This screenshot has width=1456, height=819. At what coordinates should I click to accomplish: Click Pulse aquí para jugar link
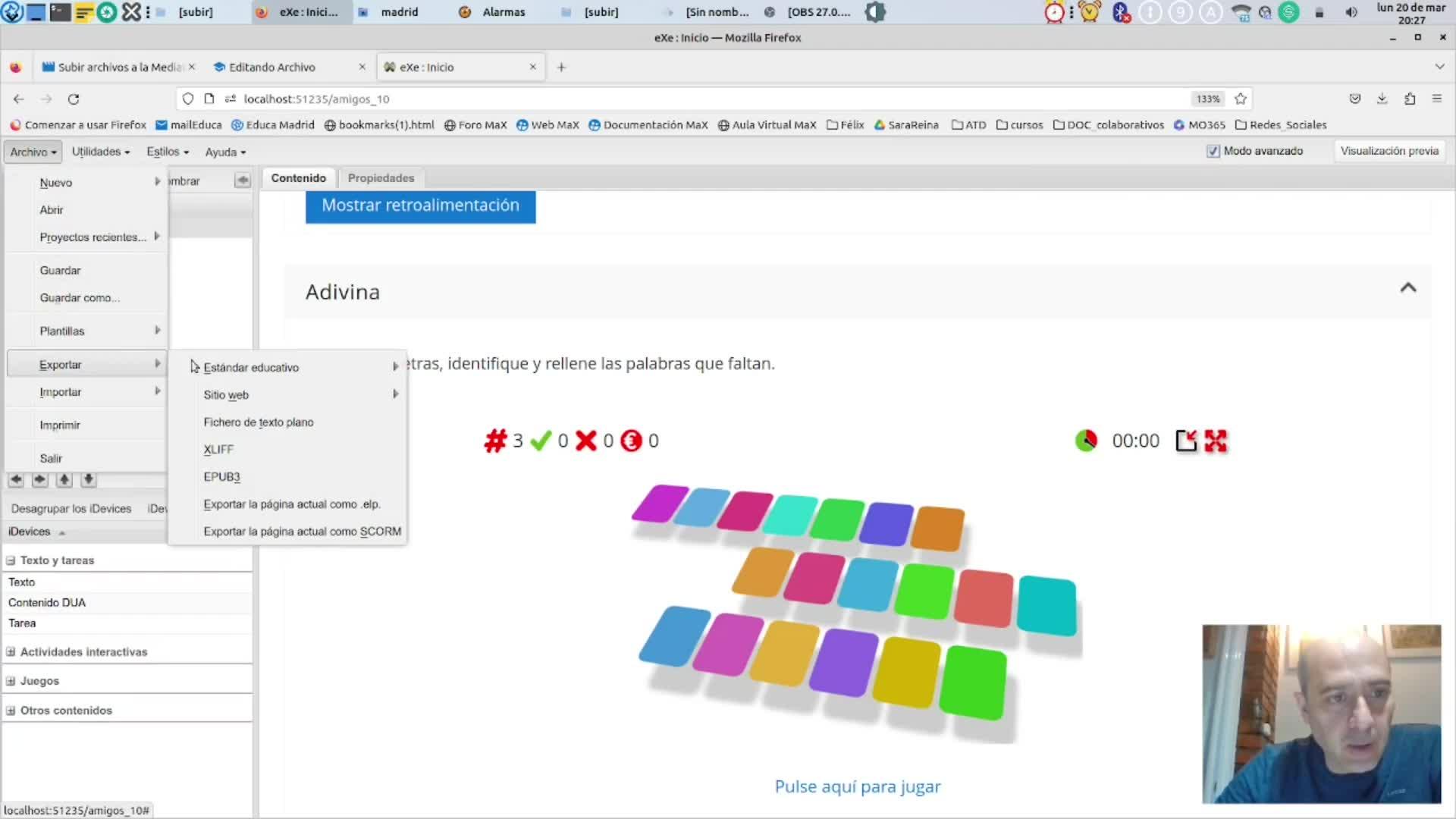click(x=857, y=786)
